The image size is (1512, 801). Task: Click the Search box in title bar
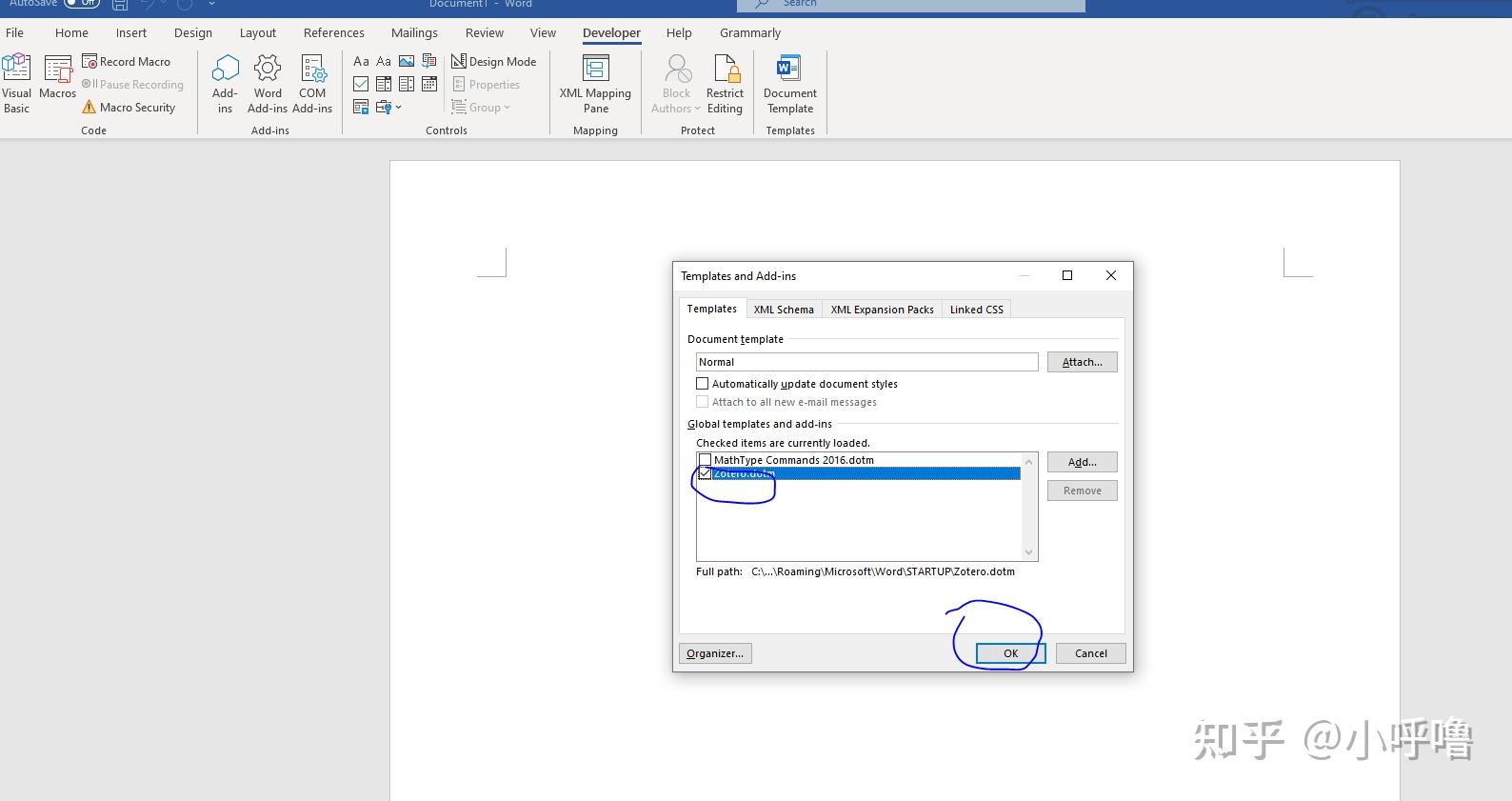point(912,5)
